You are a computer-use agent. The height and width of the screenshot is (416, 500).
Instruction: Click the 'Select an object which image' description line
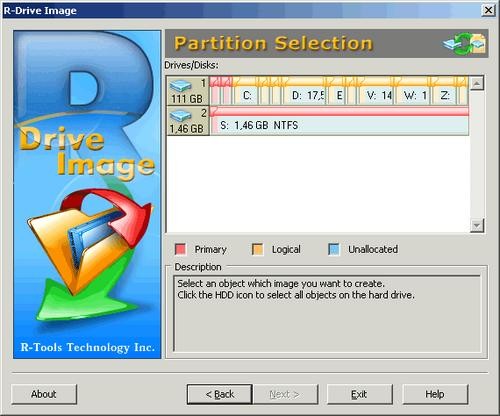point(281,284)
